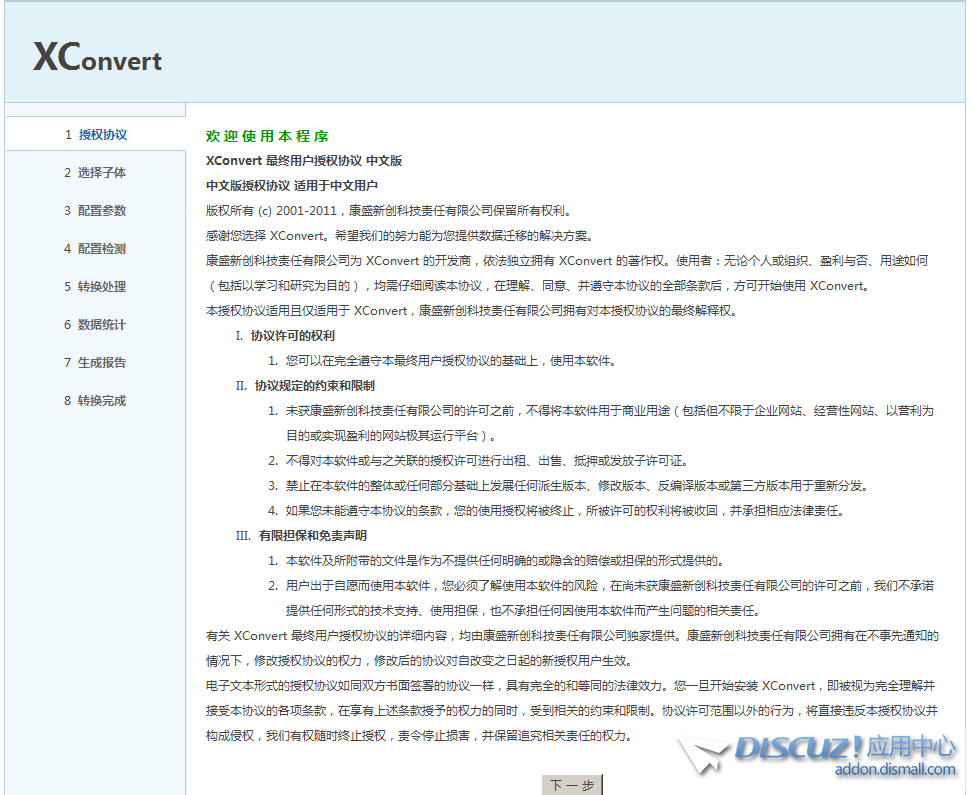Click the clause 本软件及所附带的文件
The height and width of the screenshot is (795, 974).
click(x=505, y=561)
